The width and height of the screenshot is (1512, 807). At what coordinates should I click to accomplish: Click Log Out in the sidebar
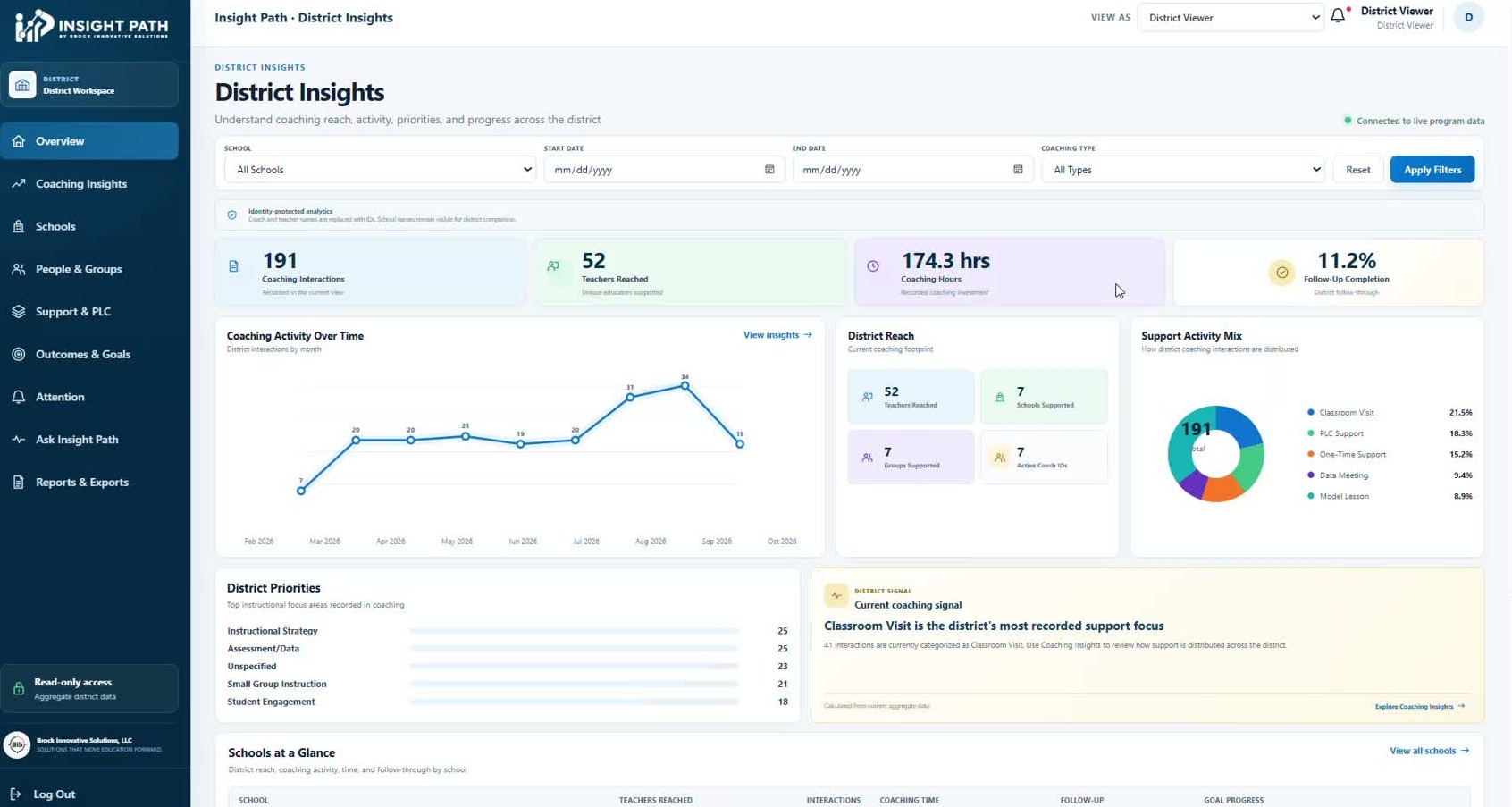click(x=54, y=794)
